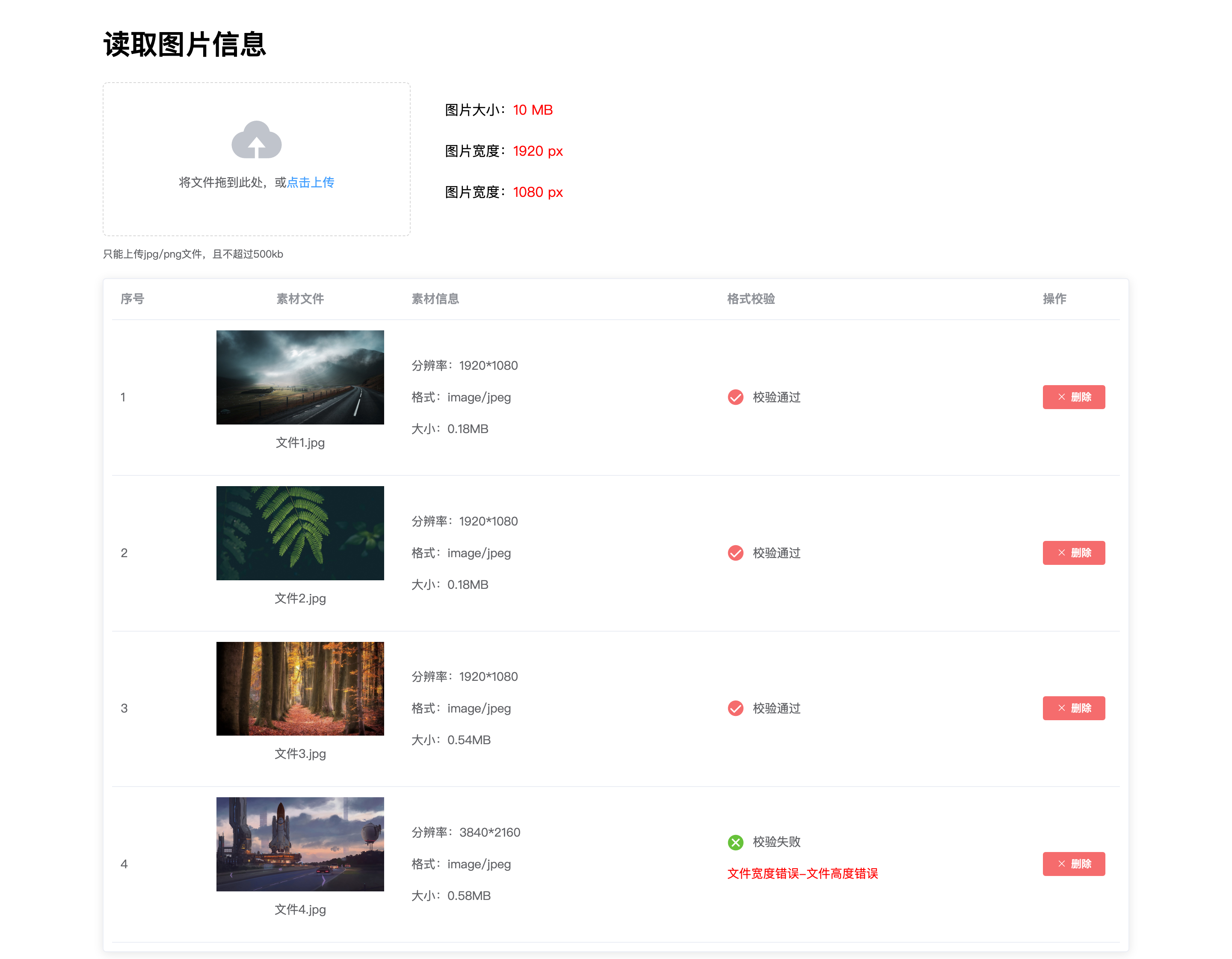The height and width of the screenshot is (959, 1232).
Task: Click the 序号 column header
Action: pos(133,299)
